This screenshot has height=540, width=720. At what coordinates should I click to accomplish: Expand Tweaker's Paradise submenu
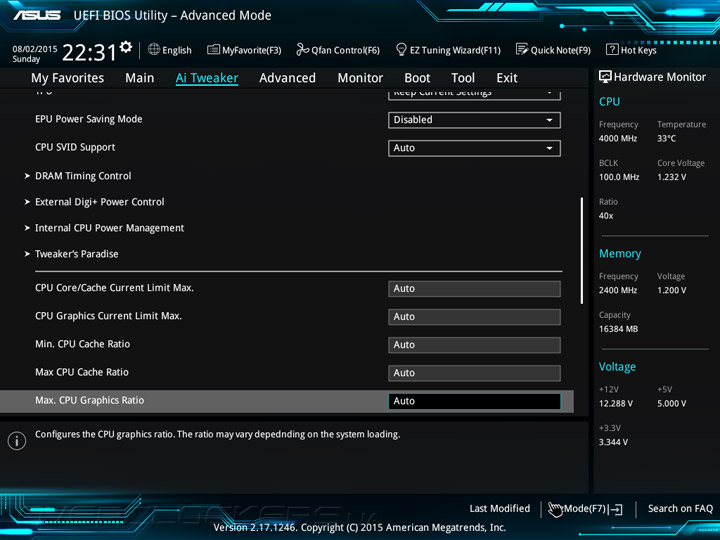pyautogui.click(x=76, y=254)
